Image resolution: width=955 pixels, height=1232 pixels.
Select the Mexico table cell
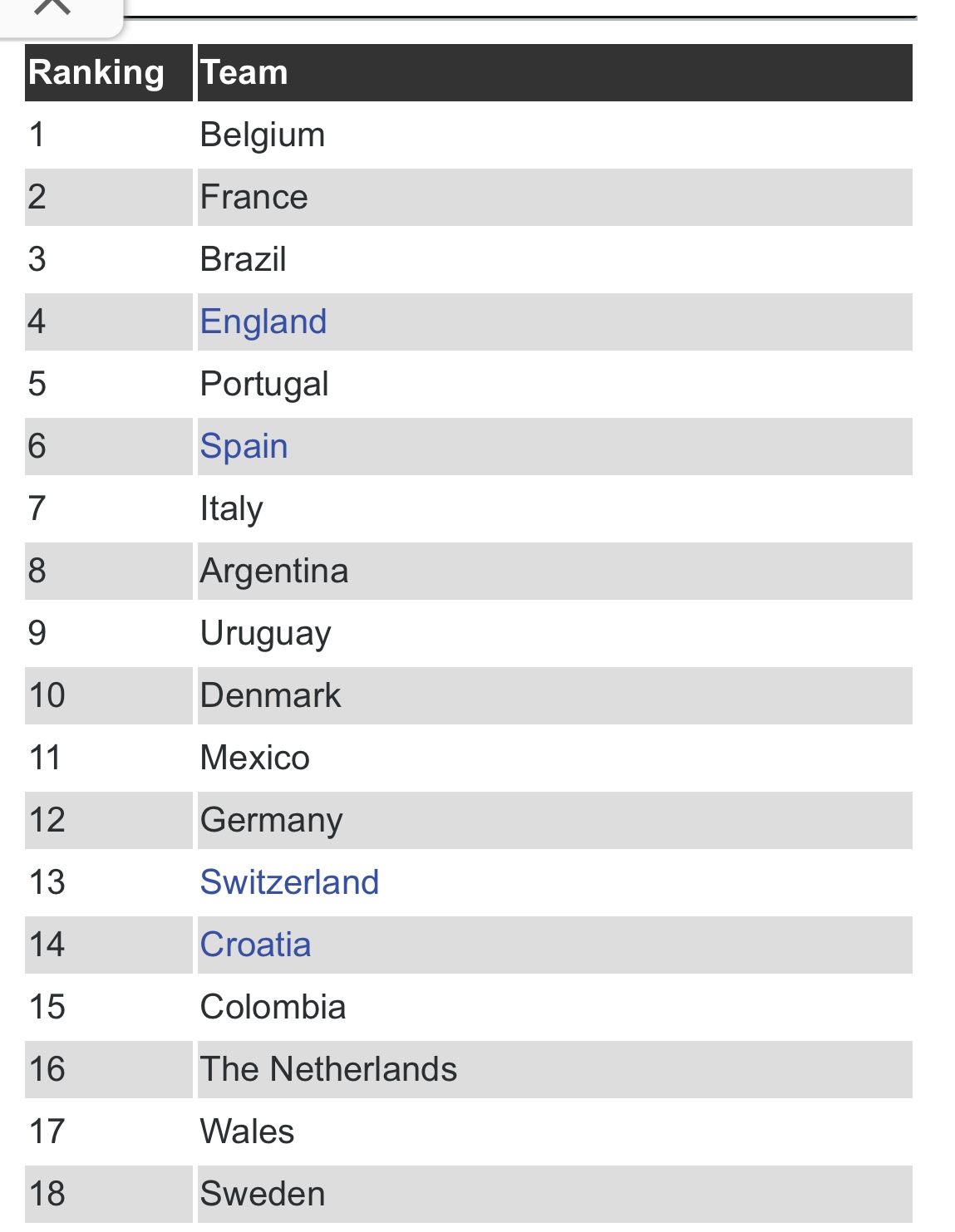coord(555,758)
